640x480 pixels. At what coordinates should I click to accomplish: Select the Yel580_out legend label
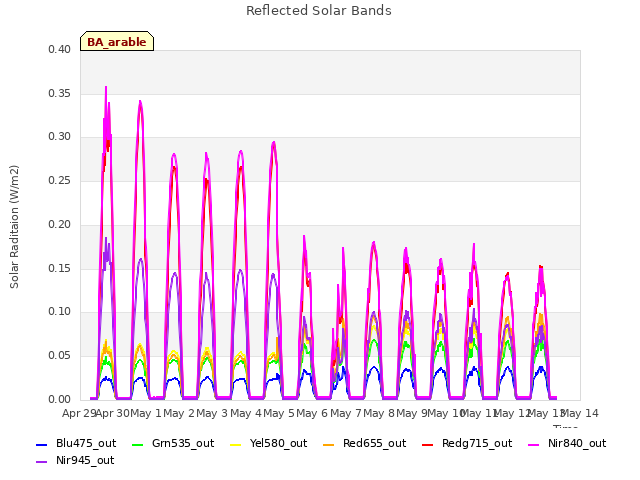click(x=278, y=443)
